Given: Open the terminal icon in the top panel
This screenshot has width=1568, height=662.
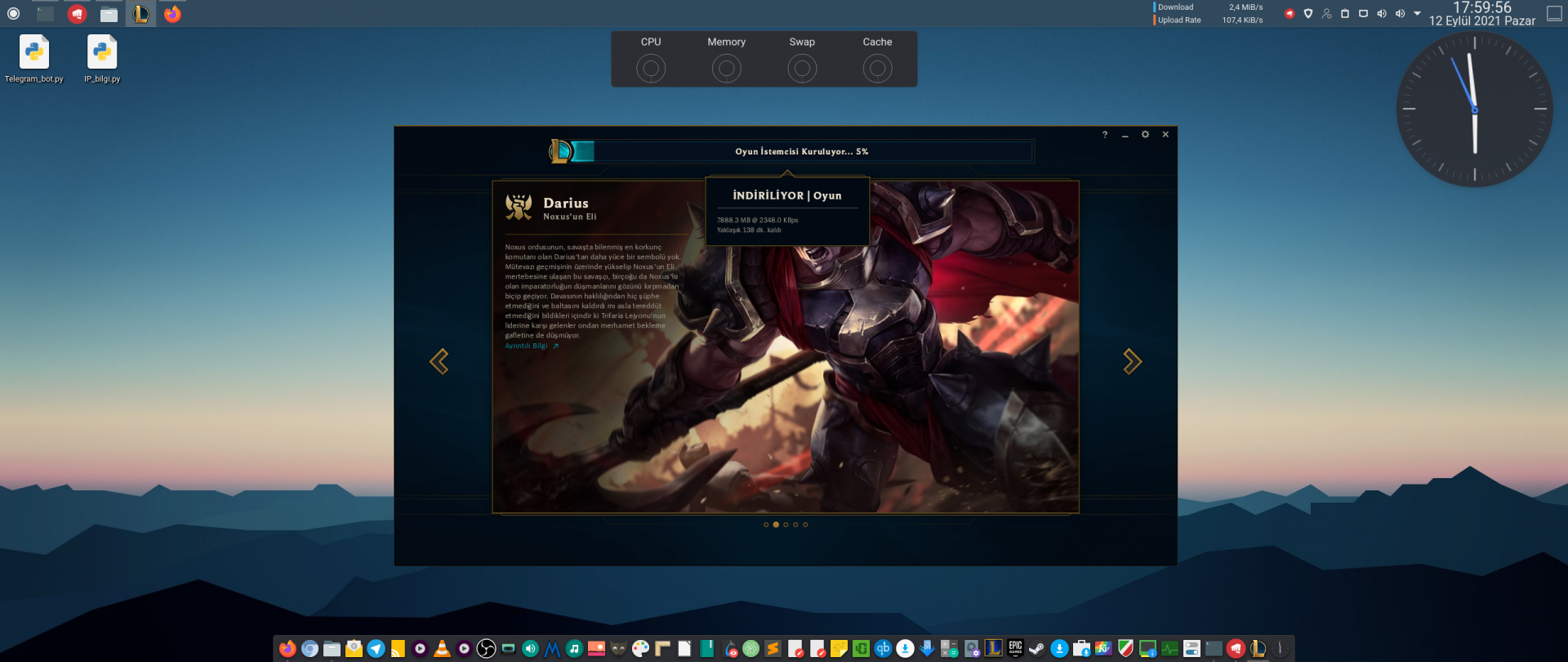Looking at the screenshot, I should click(45, 13).
